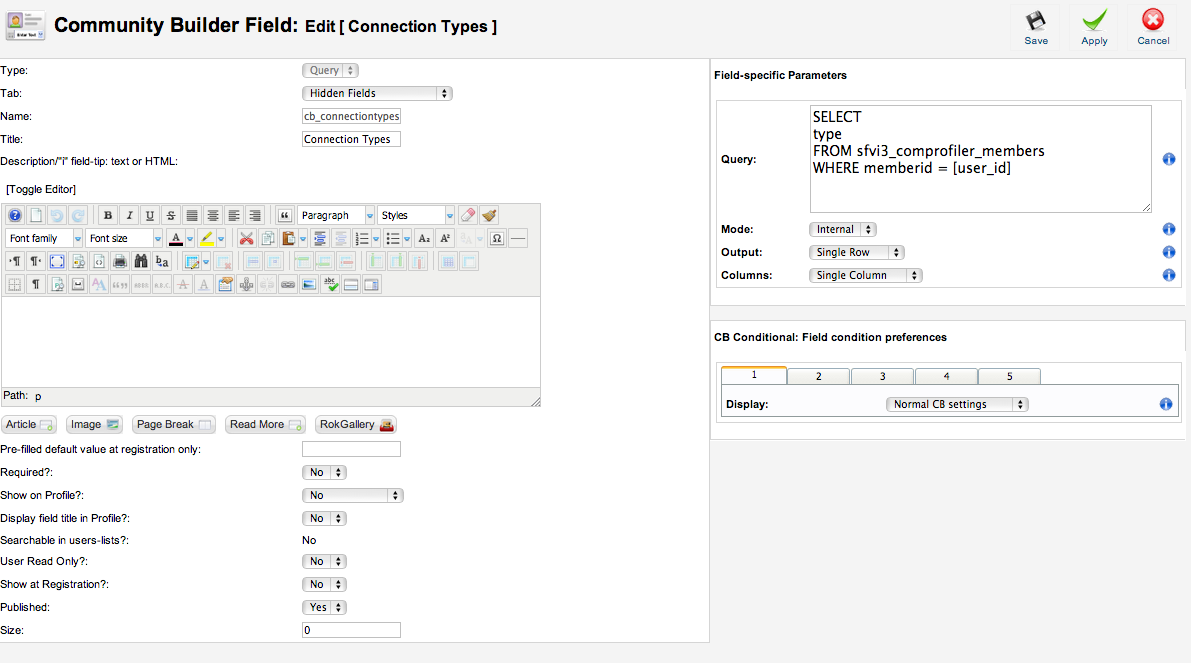Set left-to-right text direction

14,261
